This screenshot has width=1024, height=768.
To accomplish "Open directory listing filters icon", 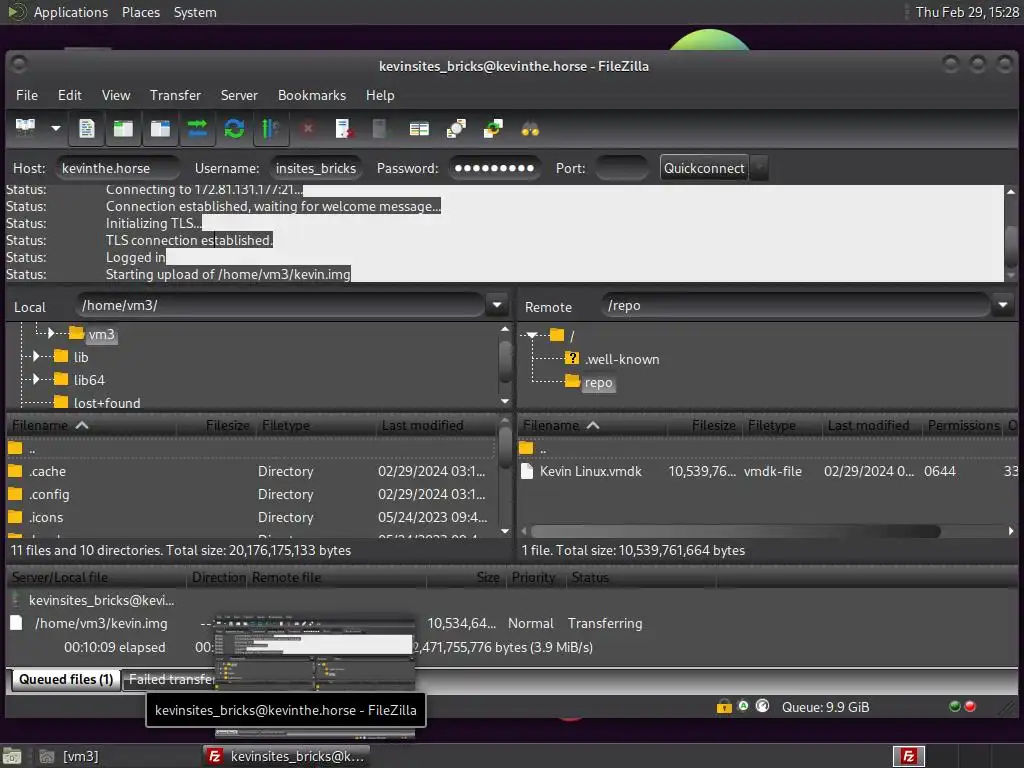I will [x=419, y=128].
